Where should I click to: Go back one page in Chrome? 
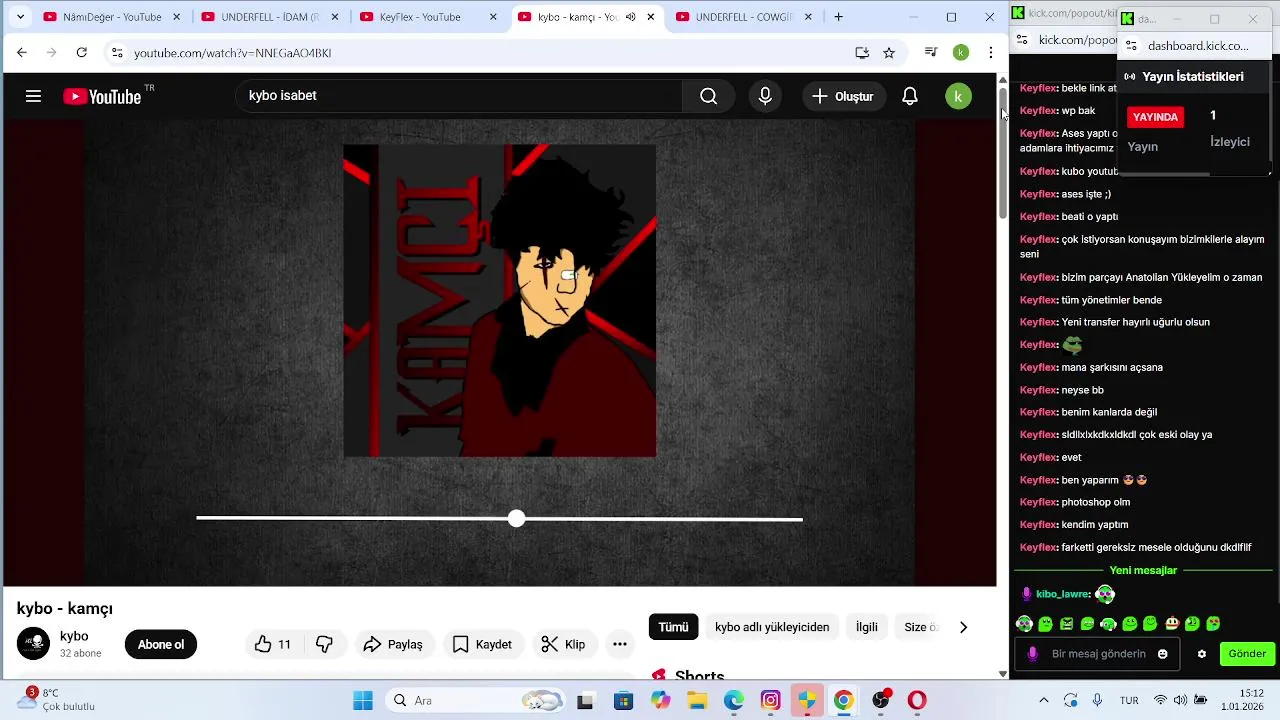click(22, 52)
